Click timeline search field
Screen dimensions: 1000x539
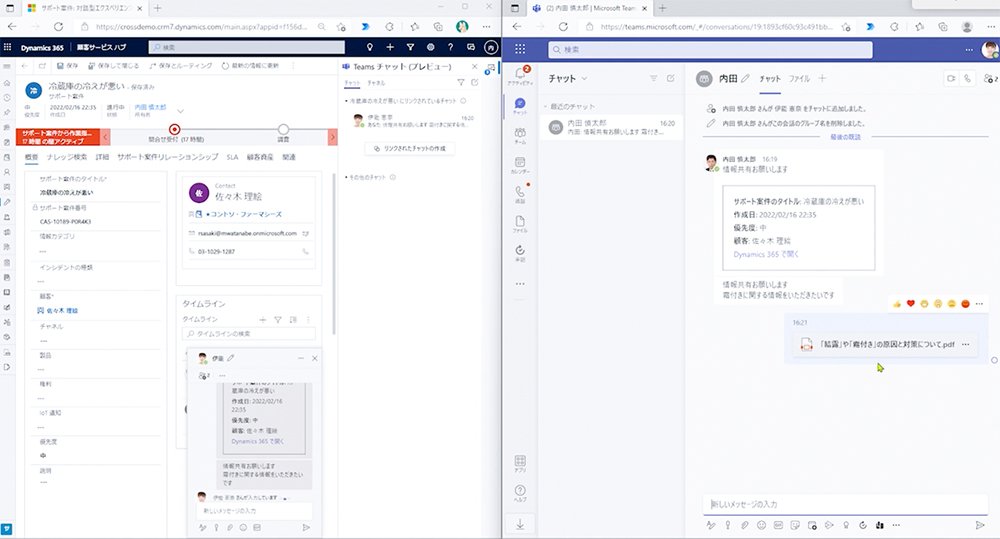coord(249,334)
